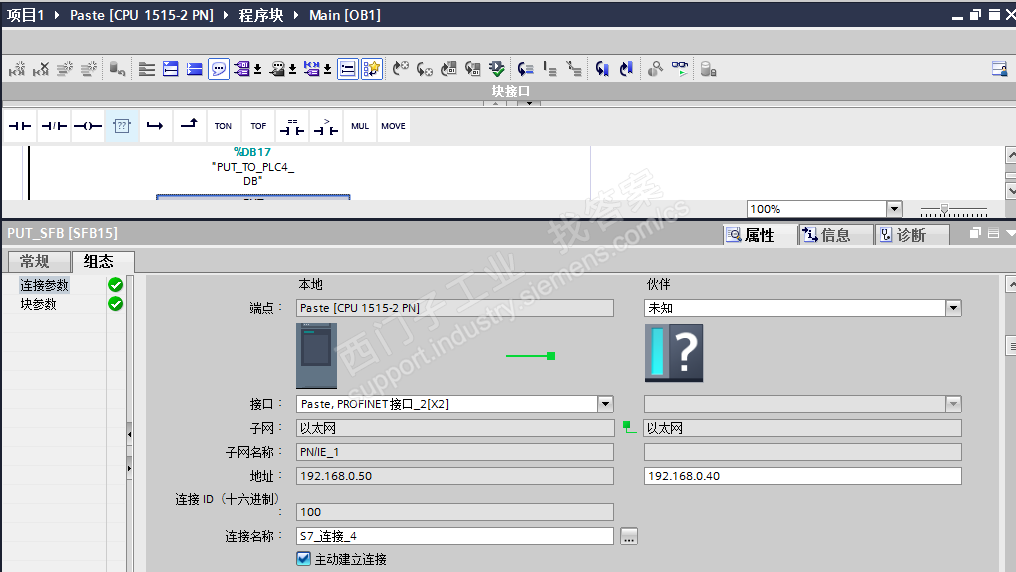Adjust the editor zoom slider handle
Viewport: 1016px width, 572px height.
point(944,209)
